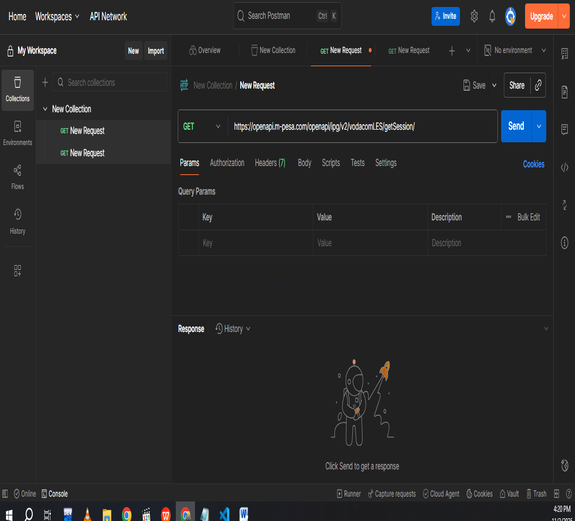Open the documentation icon in right sidebar
Image resolution: width=575 pixels, height=521 pixels.
pyautogui.click(x=564, y=92)
